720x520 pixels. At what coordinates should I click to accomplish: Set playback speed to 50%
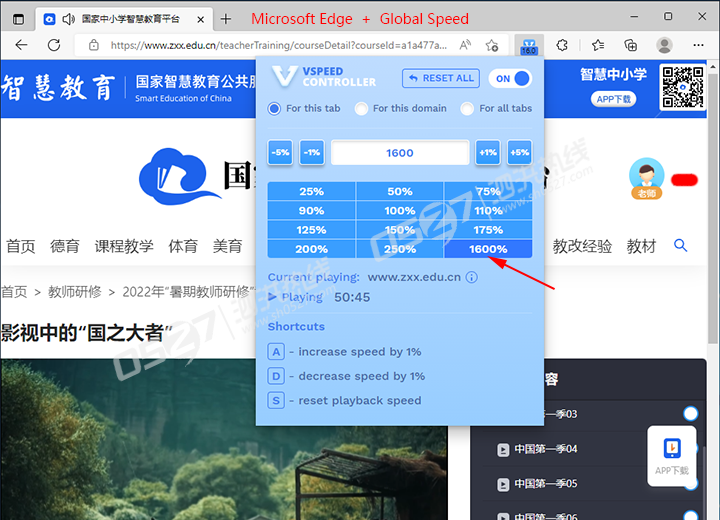[400, 191]
